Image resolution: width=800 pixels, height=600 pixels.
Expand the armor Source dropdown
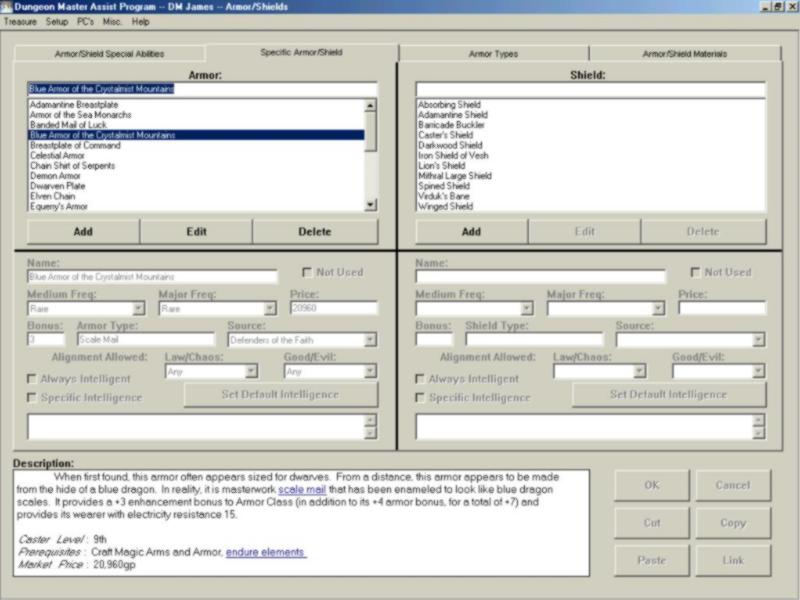(370, 340)
